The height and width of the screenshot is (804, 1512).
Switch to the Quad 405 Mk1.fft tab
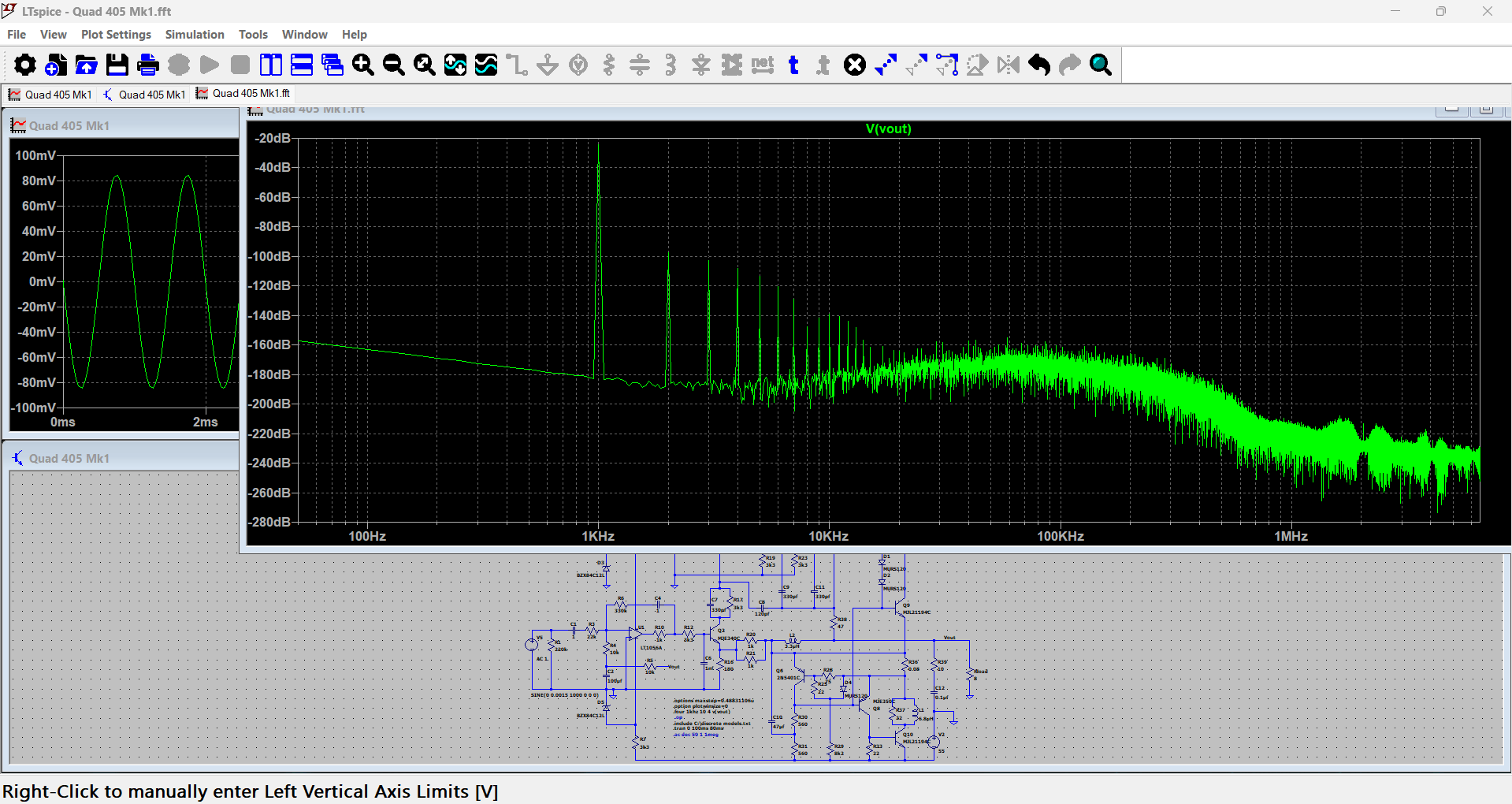(243, 94)
